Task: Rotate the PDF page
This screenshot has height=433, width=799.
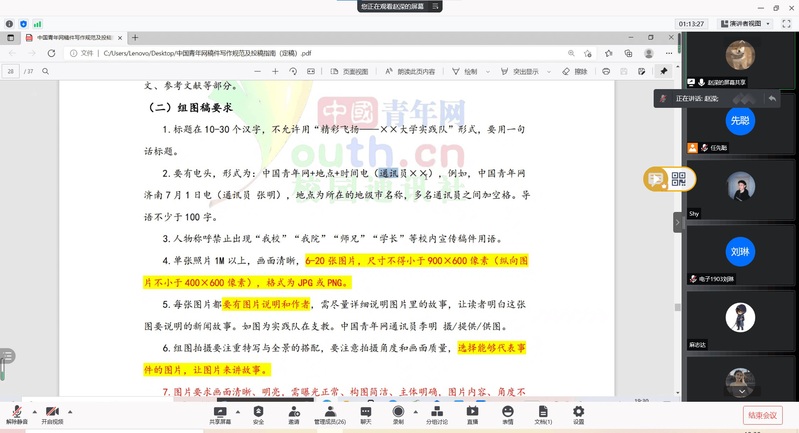Action: pyautogui.click(x=293, y=71)
